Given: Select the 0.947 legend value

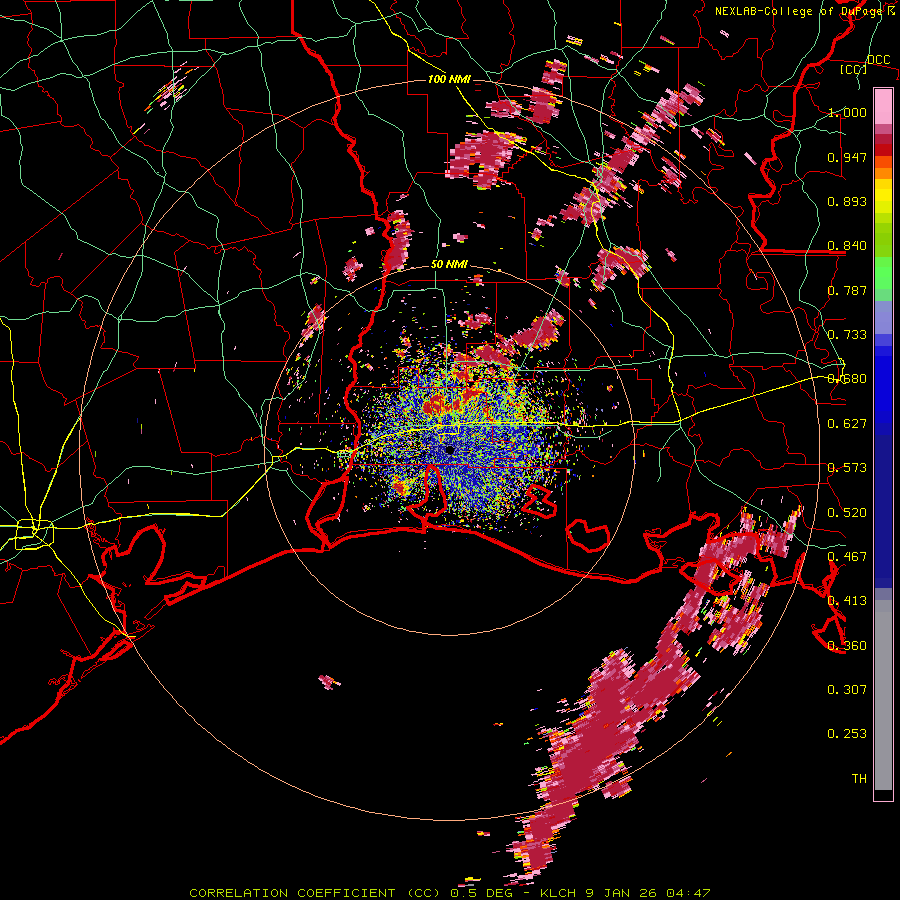Looking at the screenshot, I should click(847, 157).
